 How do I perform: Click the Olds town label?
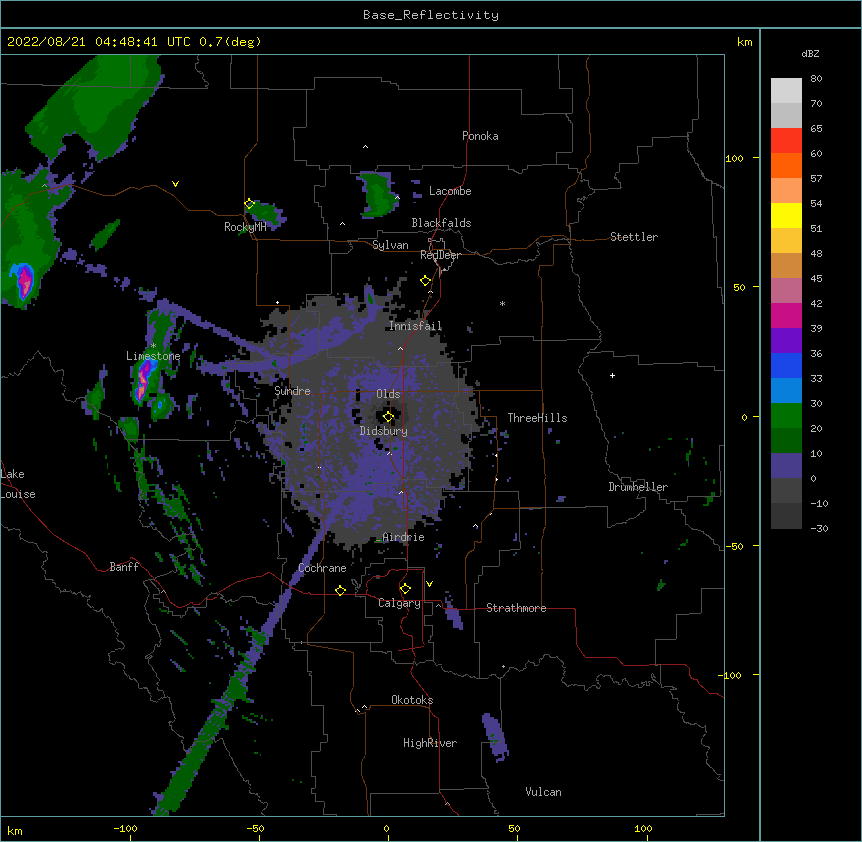tap(388, 394)
